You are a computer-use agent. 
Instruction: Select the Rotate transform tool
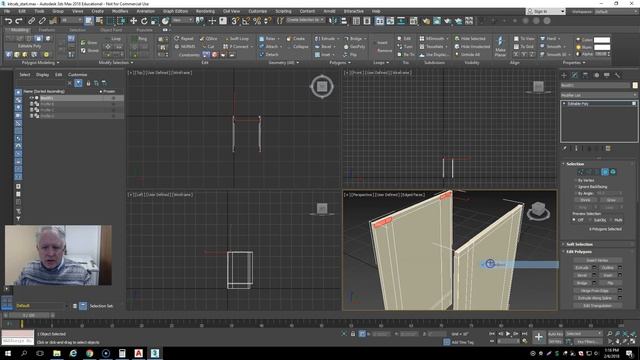tap(144, 20)
